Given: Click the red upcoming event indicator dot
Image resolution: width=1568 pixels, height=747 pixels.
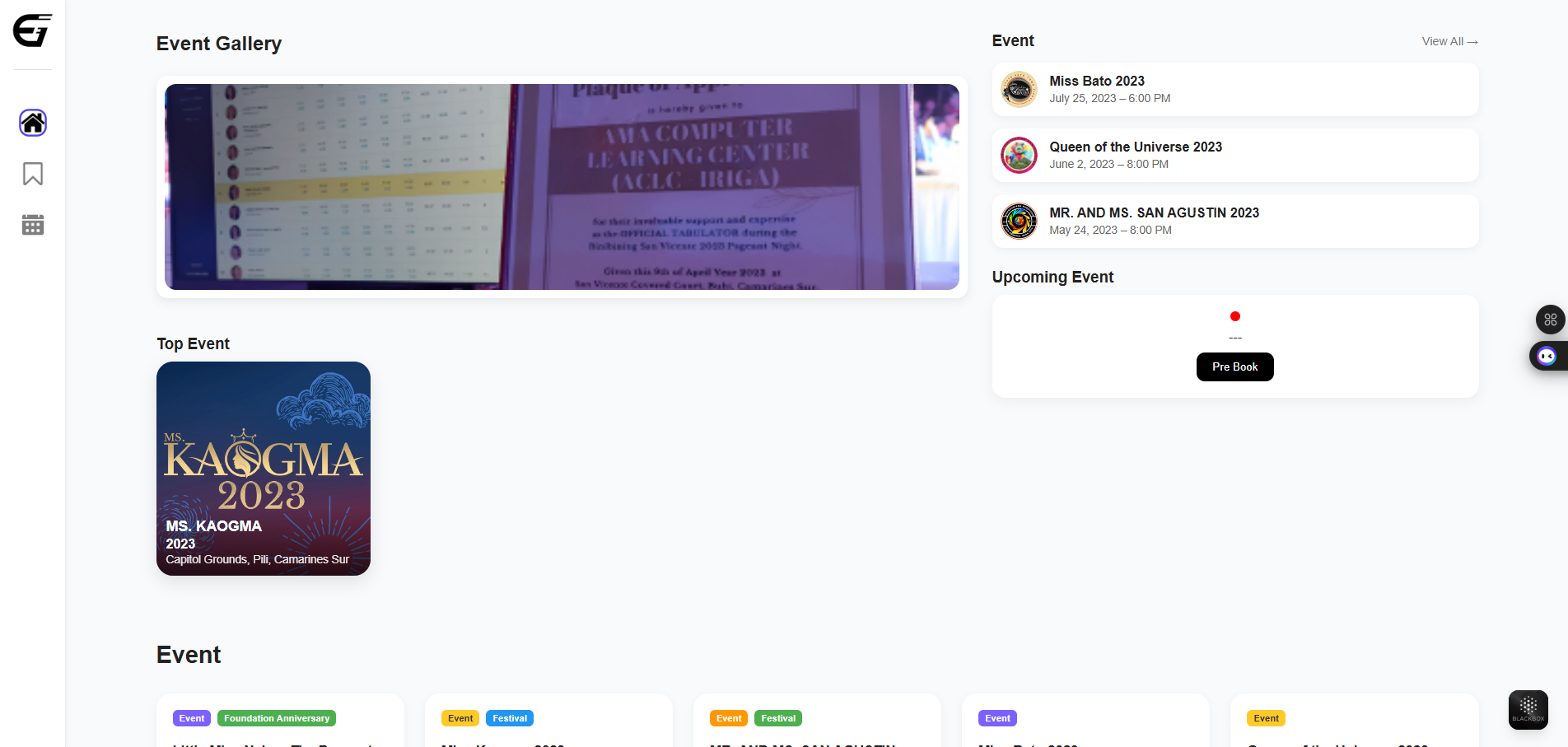Looking at the screenshot, I should click(1234, 316).
